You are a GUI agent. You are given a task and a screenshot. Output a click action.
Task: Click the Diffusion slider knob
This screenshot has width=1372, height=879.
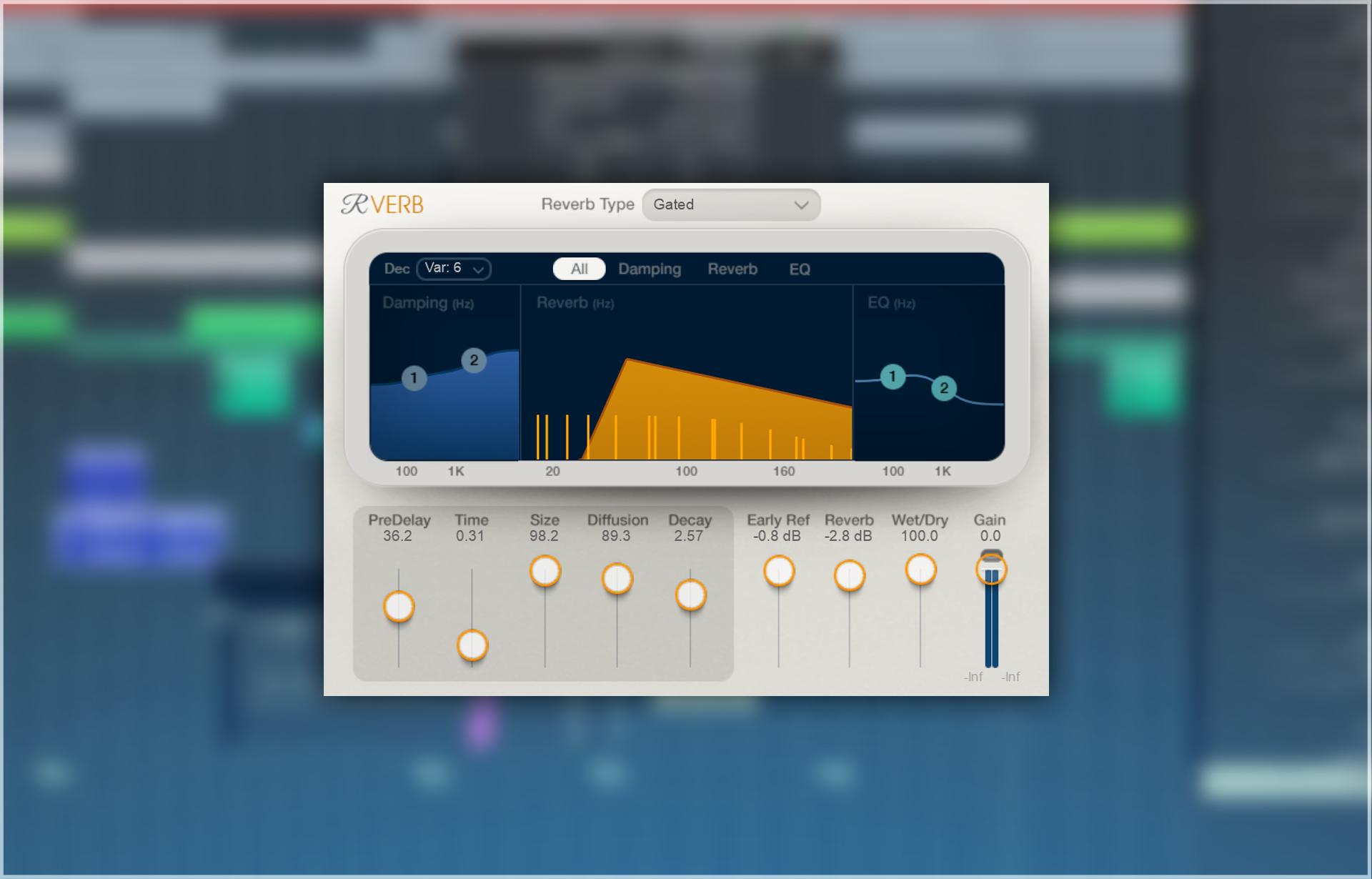(617, 579)
